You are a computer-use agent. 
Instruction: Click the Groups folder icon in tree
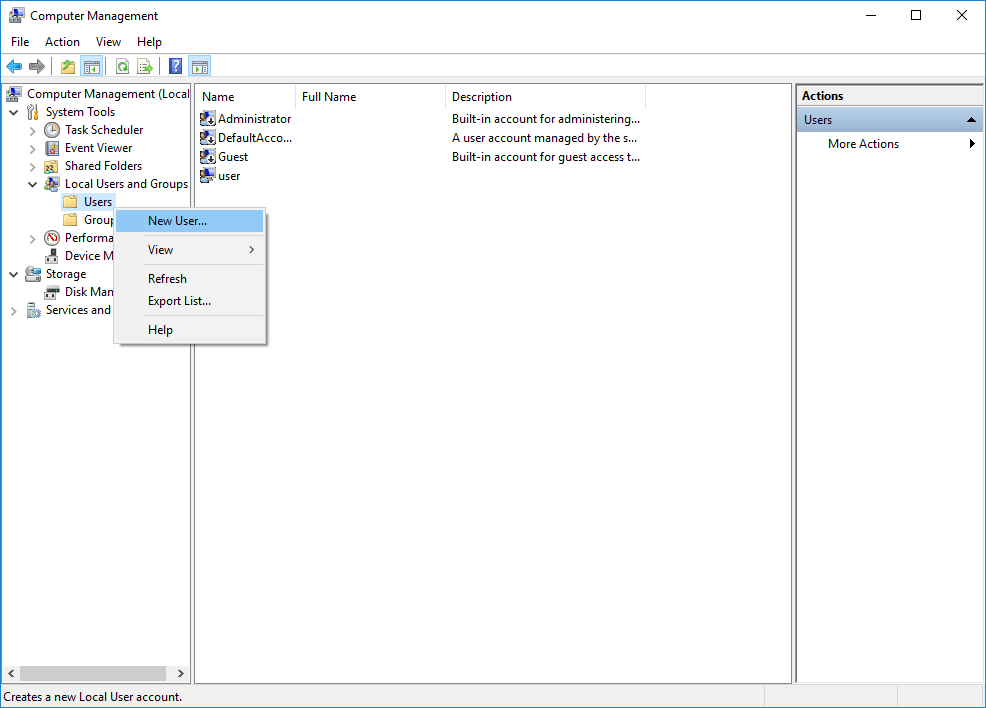pos(70,219)
